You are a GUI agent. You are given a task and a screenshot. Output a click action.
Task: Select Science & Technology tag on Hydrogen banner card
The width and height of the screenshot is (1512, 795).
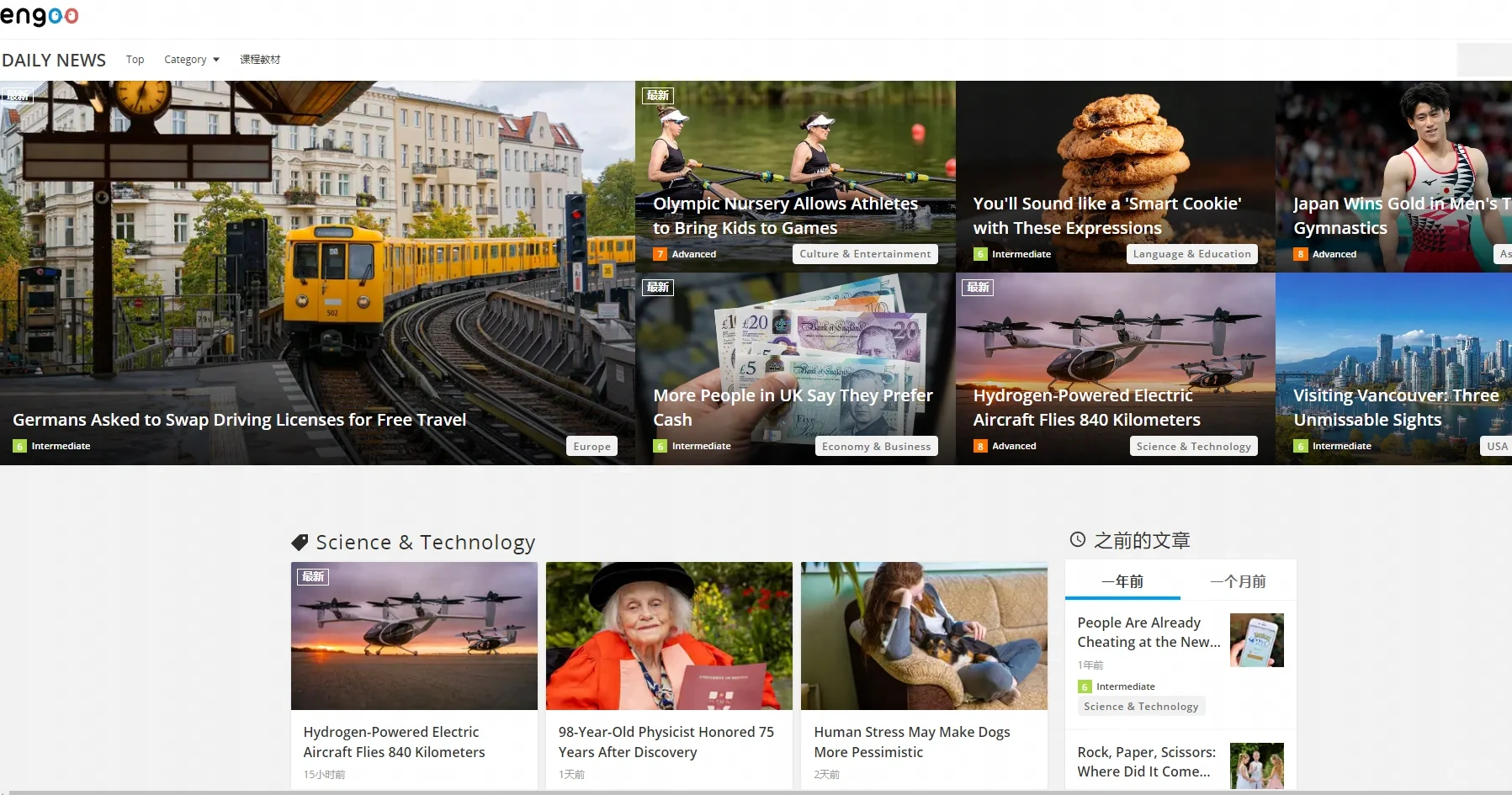1194,447
